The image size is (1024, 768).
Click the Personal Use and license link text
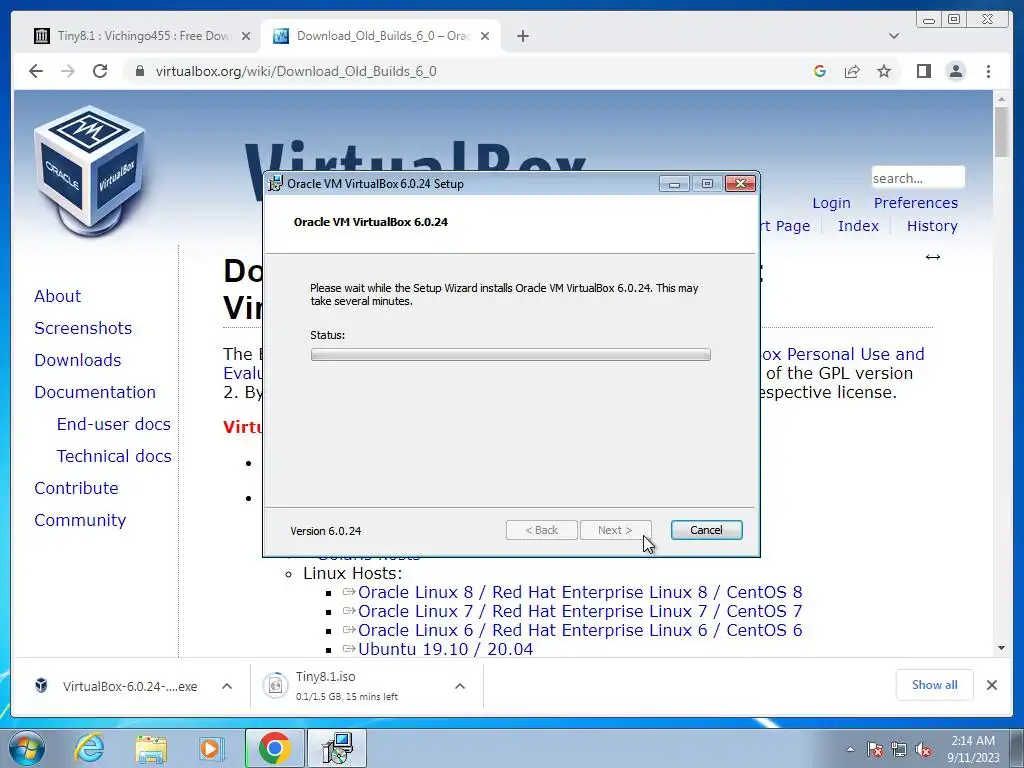(844, 355)
